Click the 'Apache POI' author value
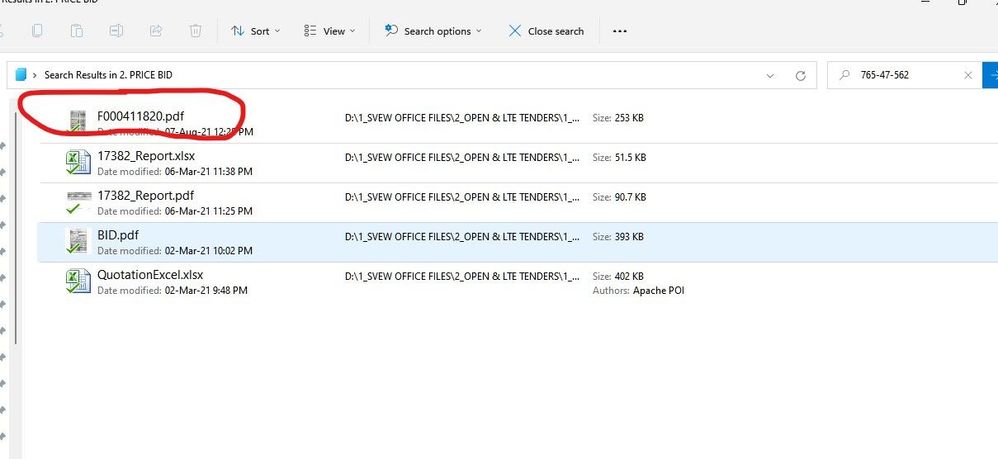 pyautogui.click(x=659, y=290)
